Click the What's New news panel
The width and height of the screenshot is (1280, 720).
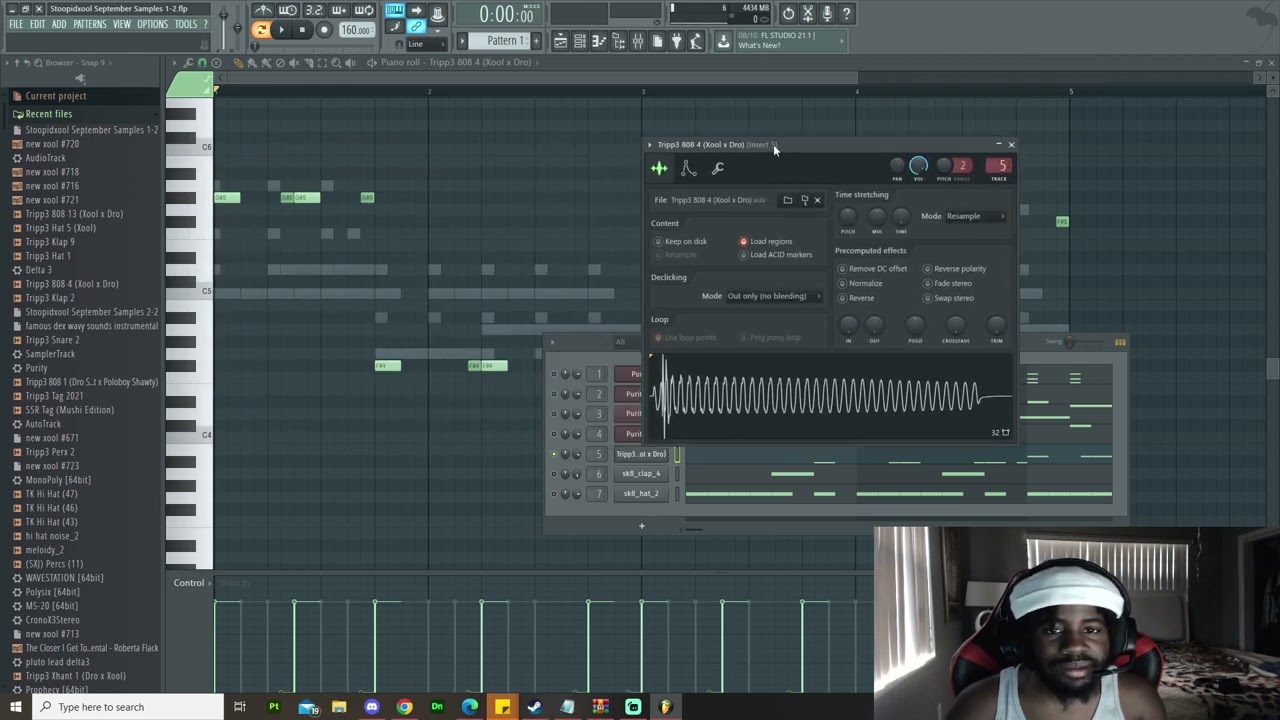click(x=790, y=40)
